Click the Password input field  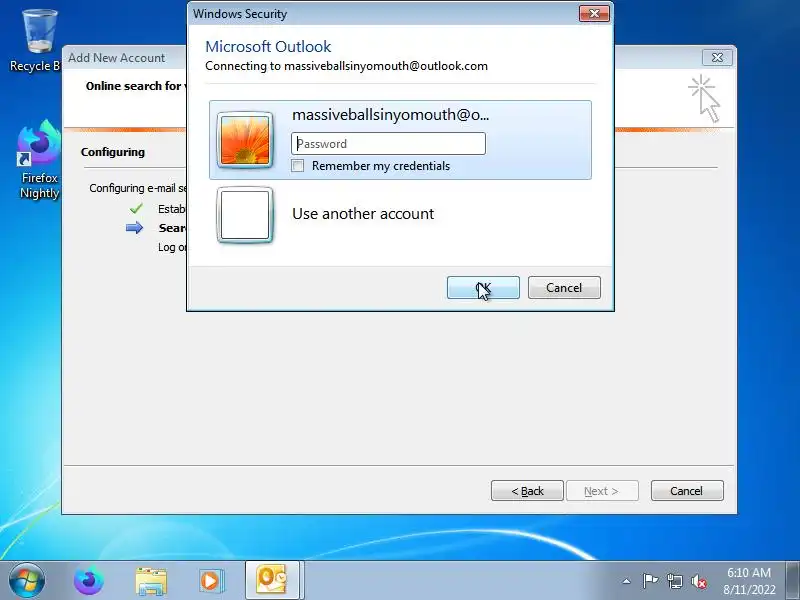pos(388,143)
